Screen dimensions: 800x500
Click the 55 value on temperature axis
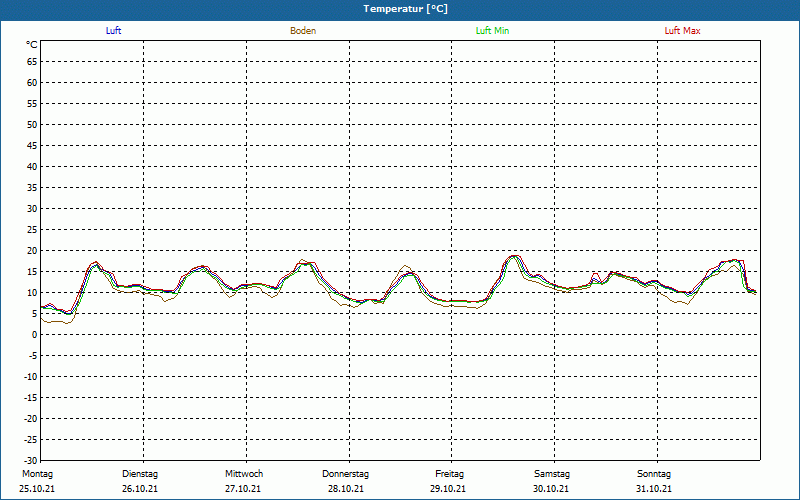32,104
